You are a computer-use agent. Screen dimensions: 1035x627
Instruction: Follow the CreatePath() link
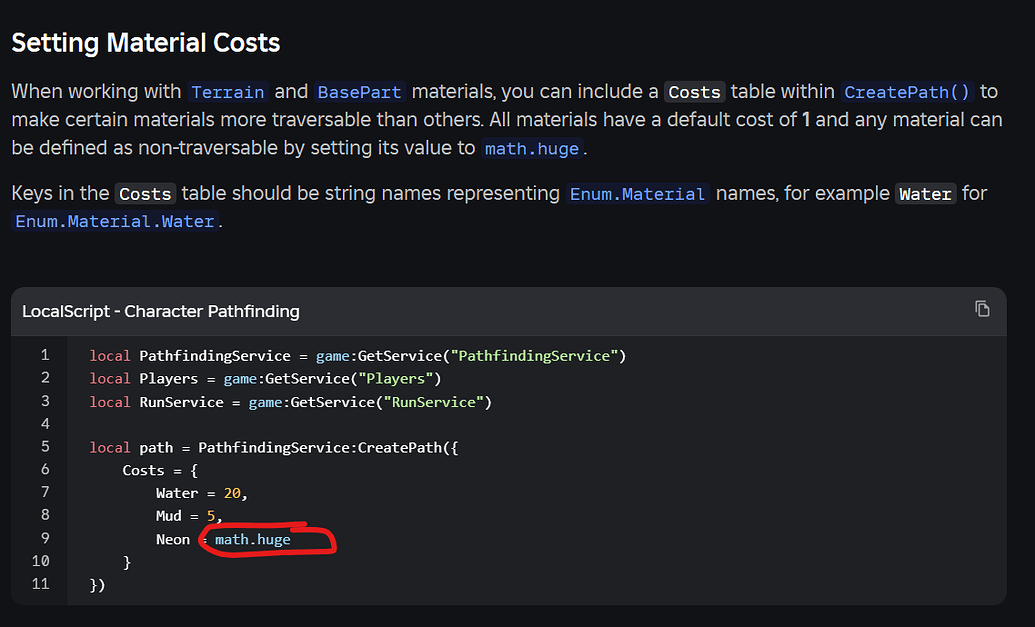(x=907, y=92)
